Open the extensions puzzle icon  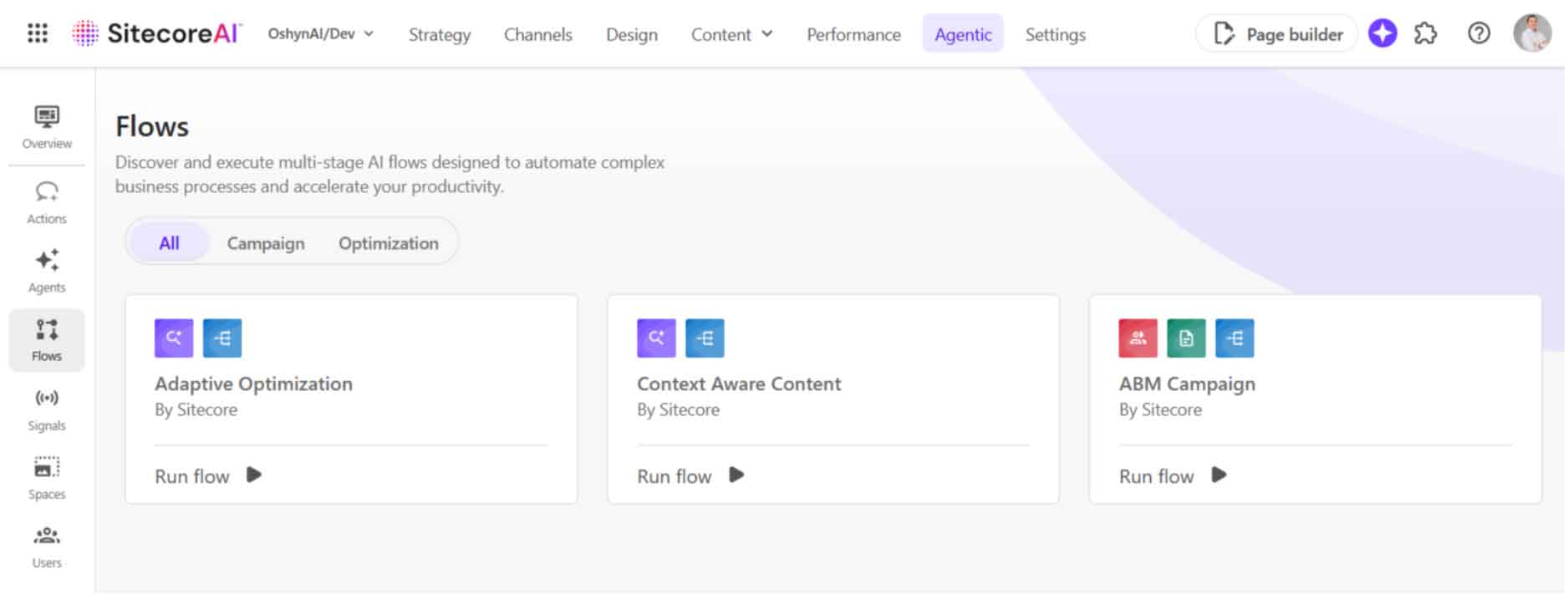click(1425, 33)
